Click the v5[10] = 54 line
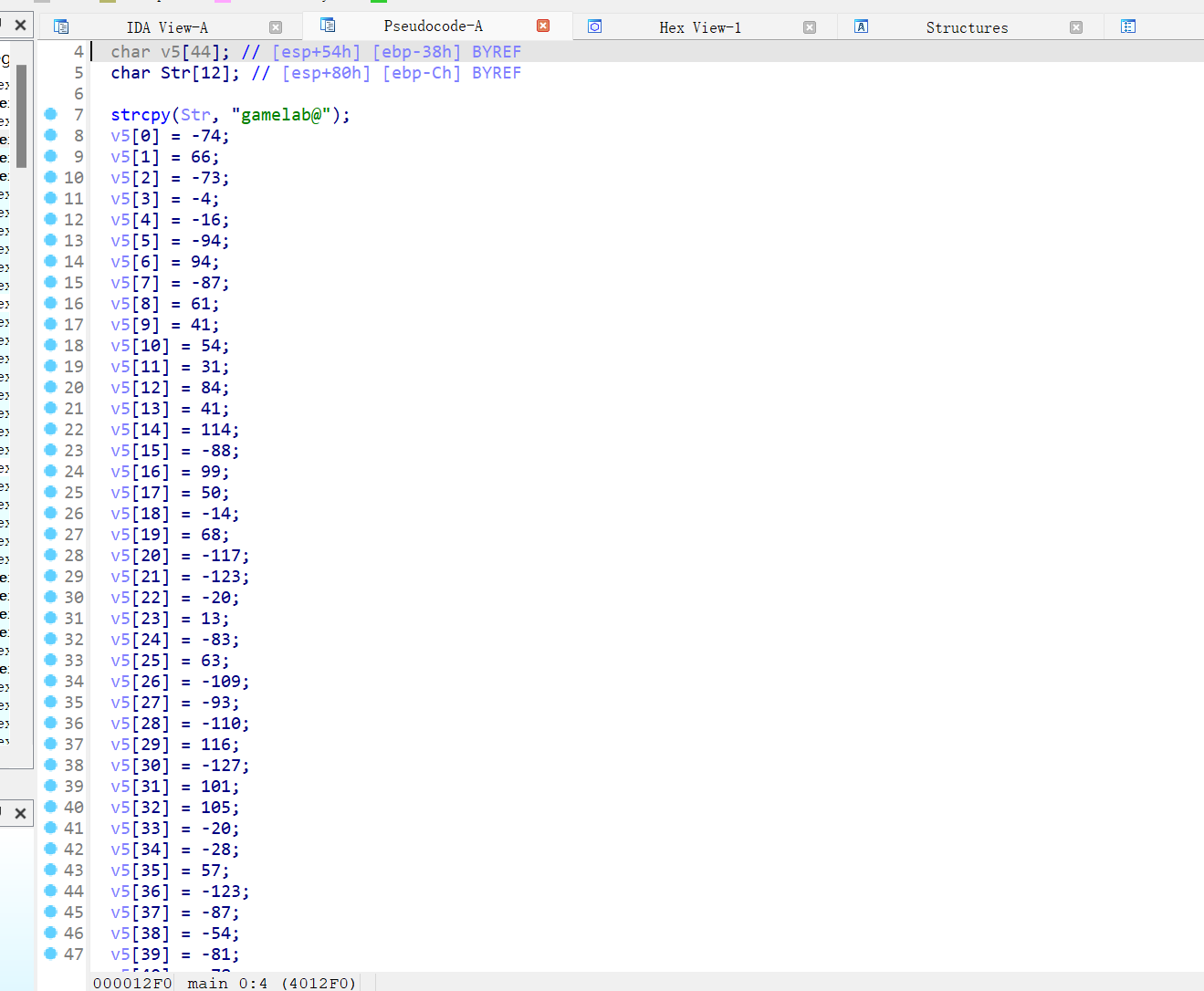1204x991 pixels. click(170, 346)
